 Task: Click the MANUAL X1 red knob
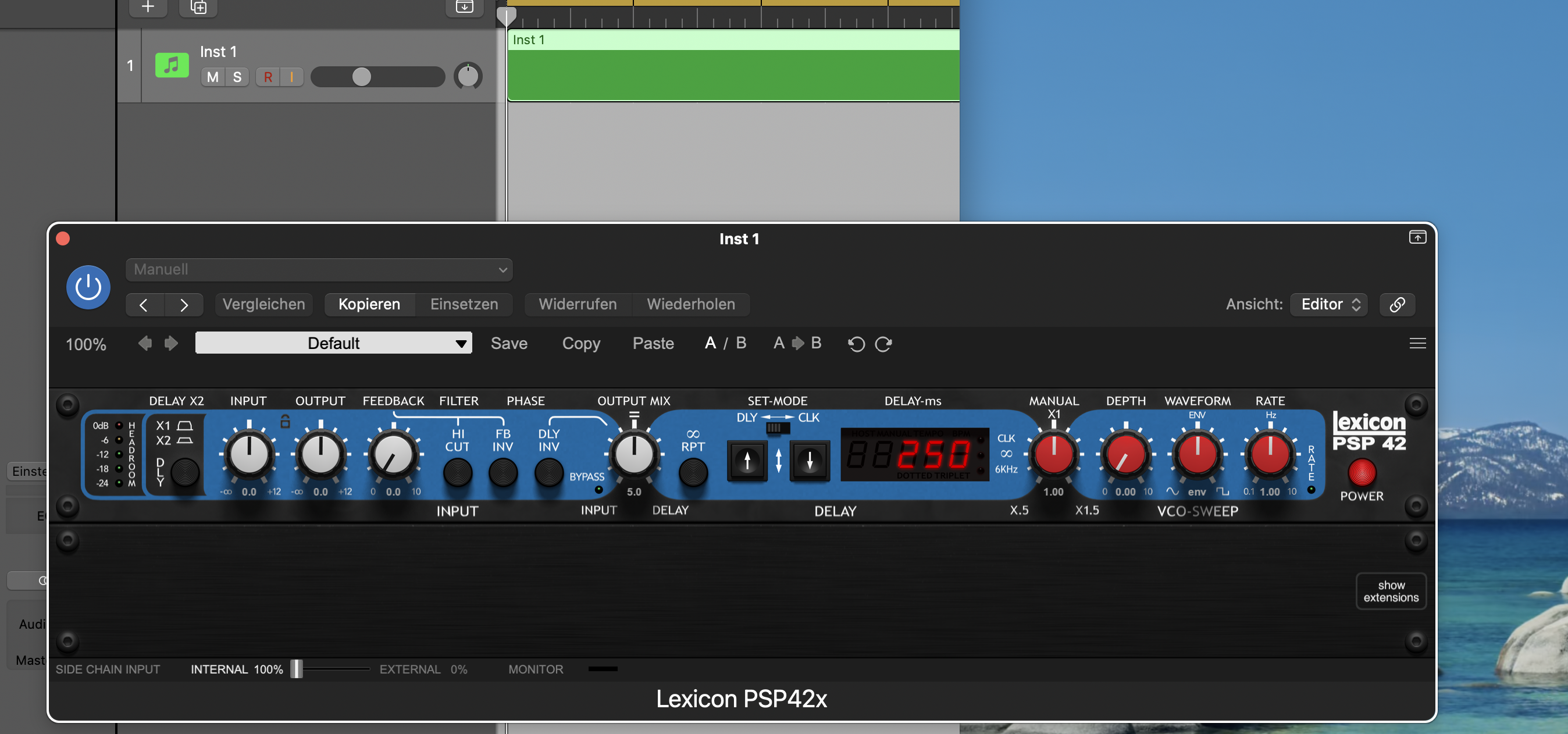[x=1054, y=454]
